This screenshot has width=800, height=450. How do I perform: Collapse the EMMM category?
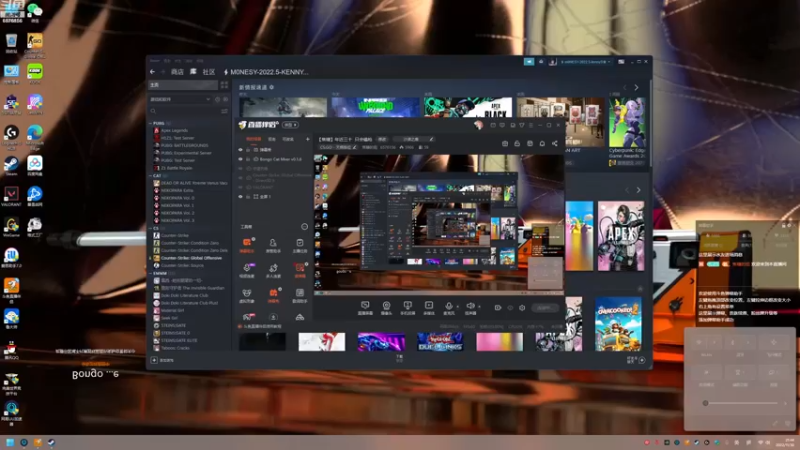click(151, 273)
